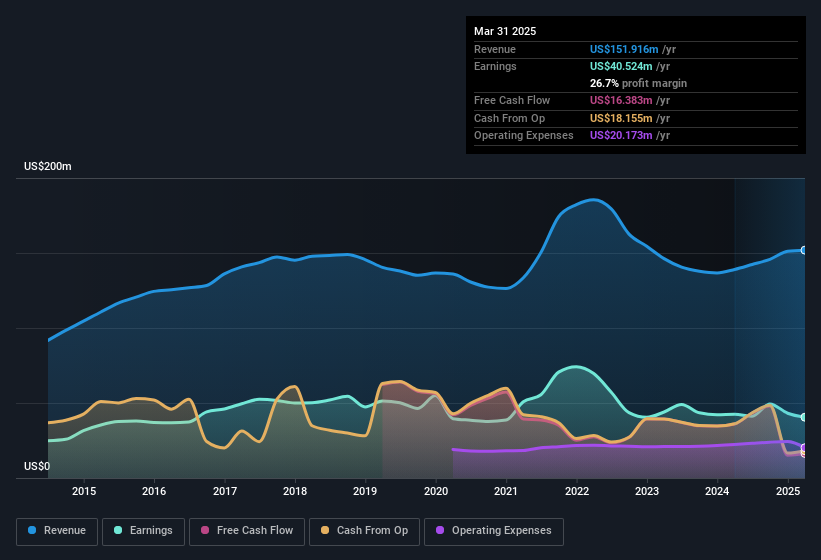
Task: Click the Earnings endpoint marker on the chart
Action: click(x=804, y=417)
